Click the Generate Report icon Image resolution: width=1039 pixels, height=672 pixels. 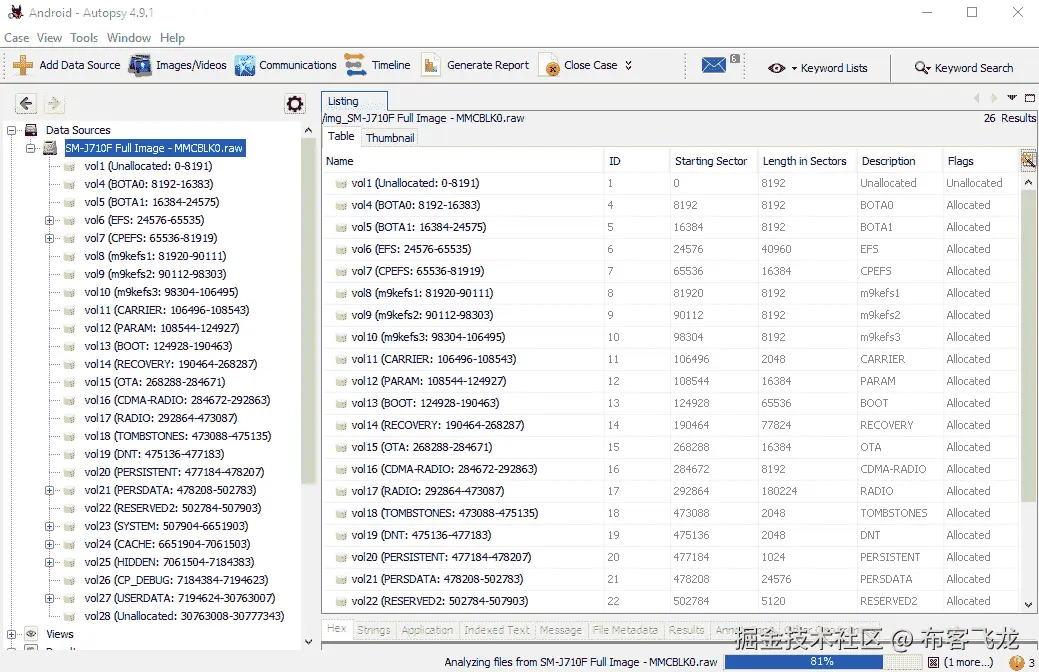(431, 65)
